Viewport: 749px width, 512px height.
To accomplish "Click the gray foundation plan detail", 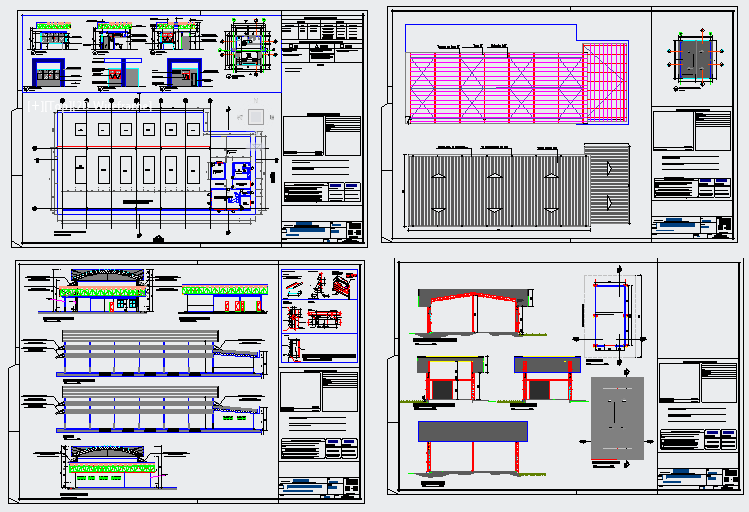I will click(617, 418).
